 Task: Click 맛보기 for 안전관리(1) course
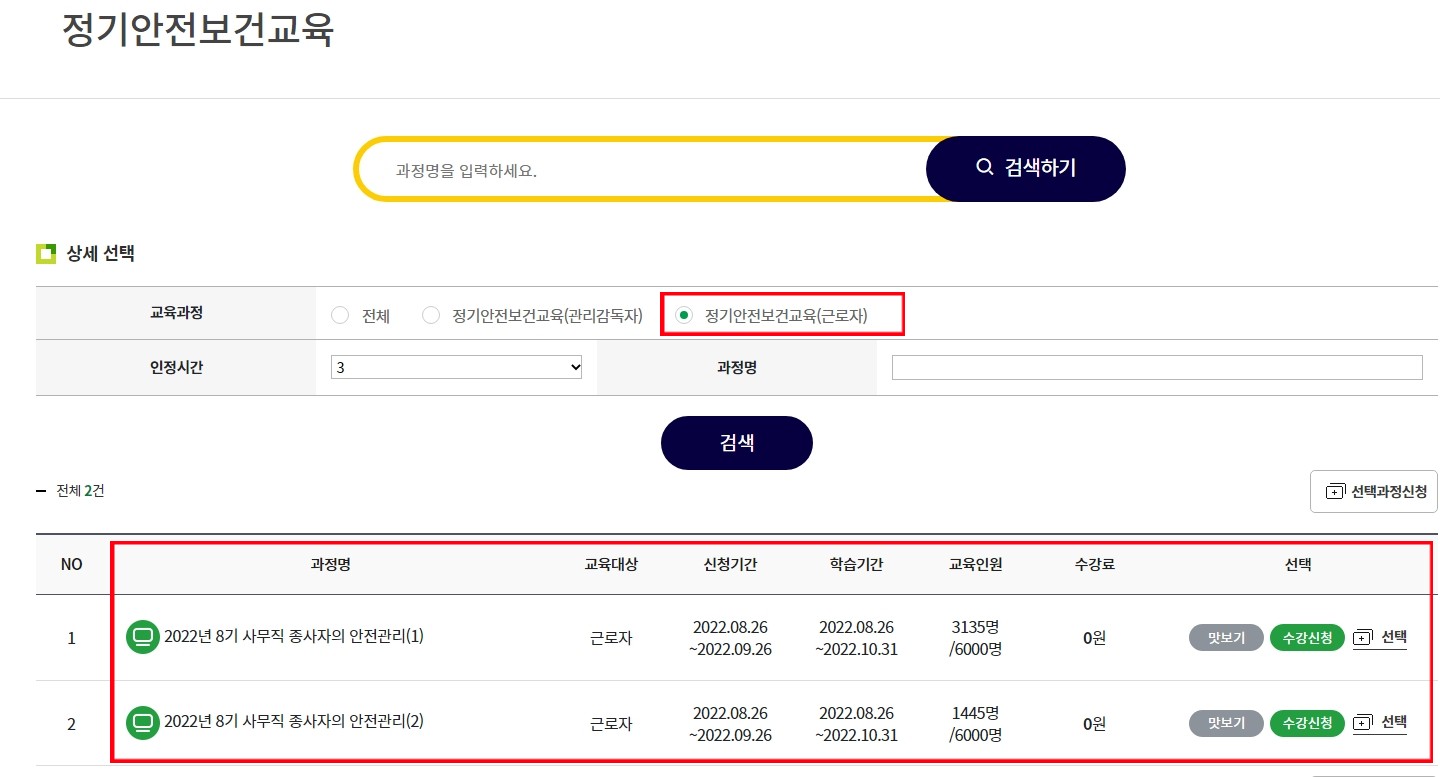click(x=1226, y=638)
